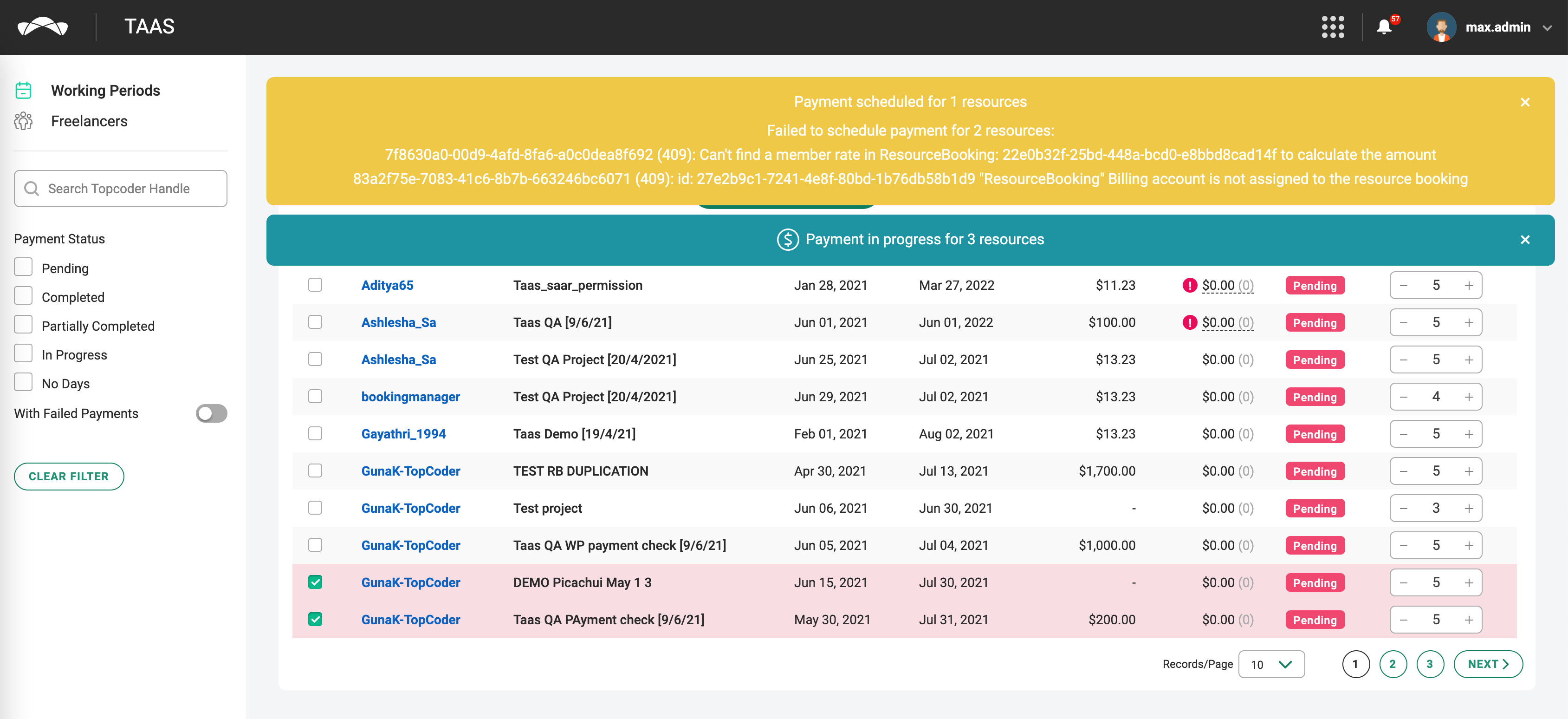Click $0.00 (0) paid amount for Aditya65

click(x=1228, y=286)
